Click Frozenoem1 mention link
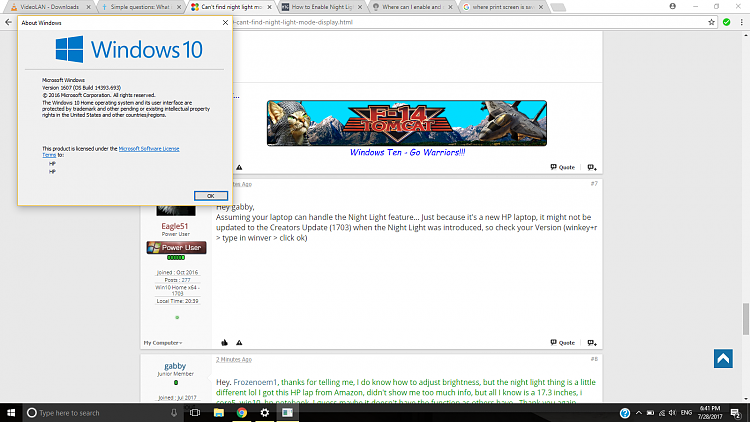 [255, 382]
